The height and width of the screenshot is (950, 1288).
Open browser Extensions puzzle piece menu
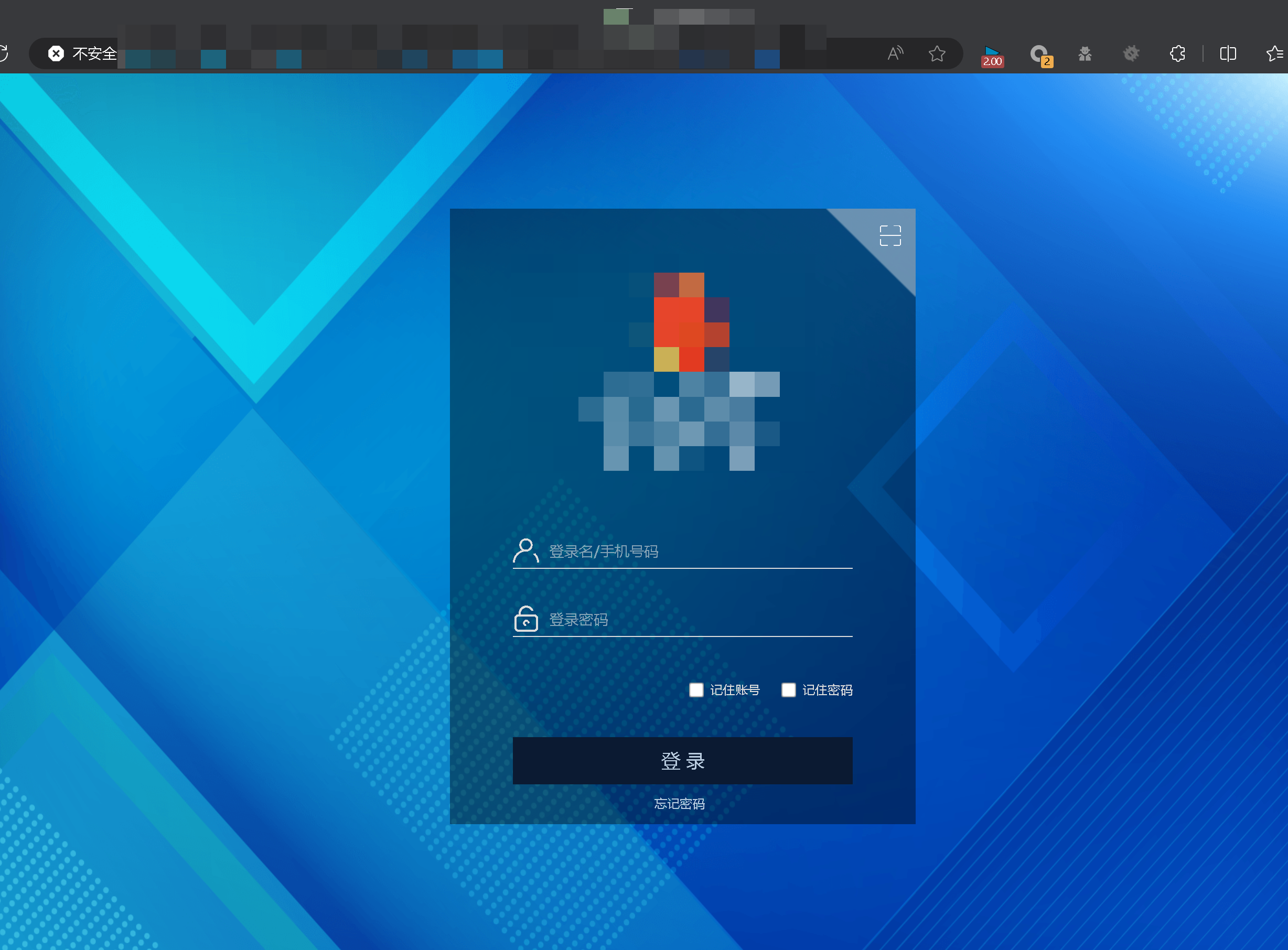(1177, 53)
